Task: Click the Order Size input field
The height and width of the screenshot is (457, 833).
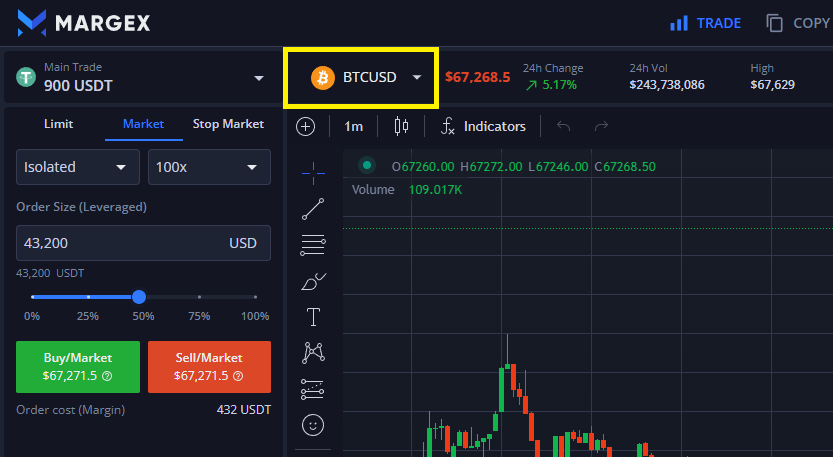Action: [x=120, y=243]
